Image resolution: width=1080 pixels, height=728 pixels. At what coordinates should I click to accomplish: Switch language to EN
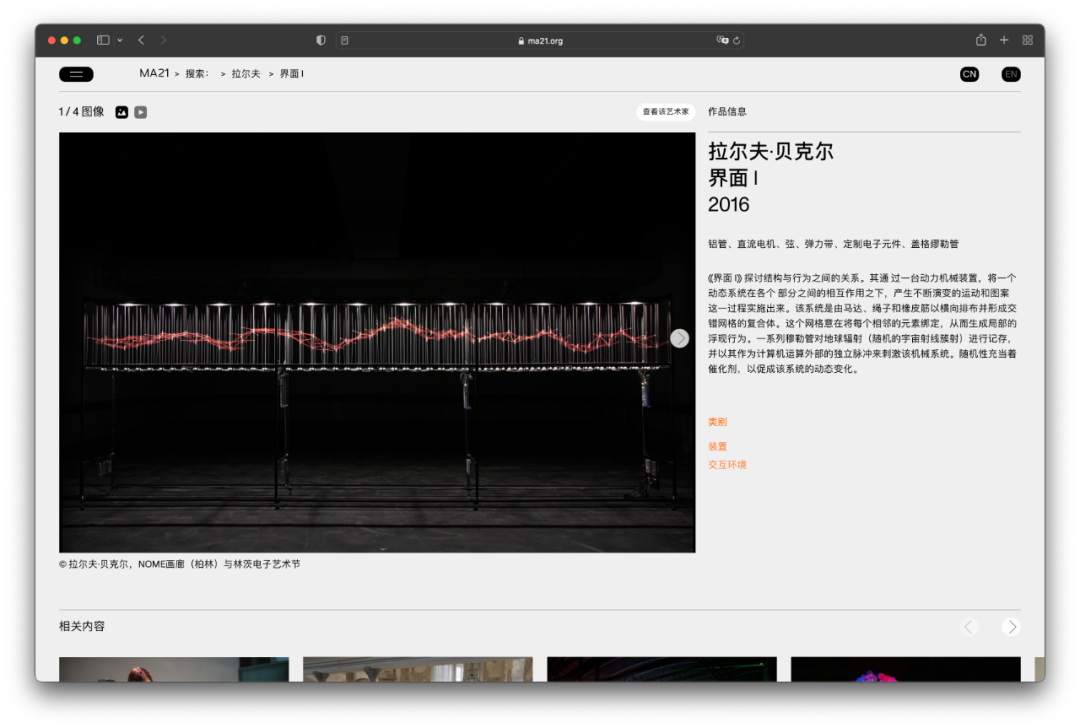click(1011, 74)
